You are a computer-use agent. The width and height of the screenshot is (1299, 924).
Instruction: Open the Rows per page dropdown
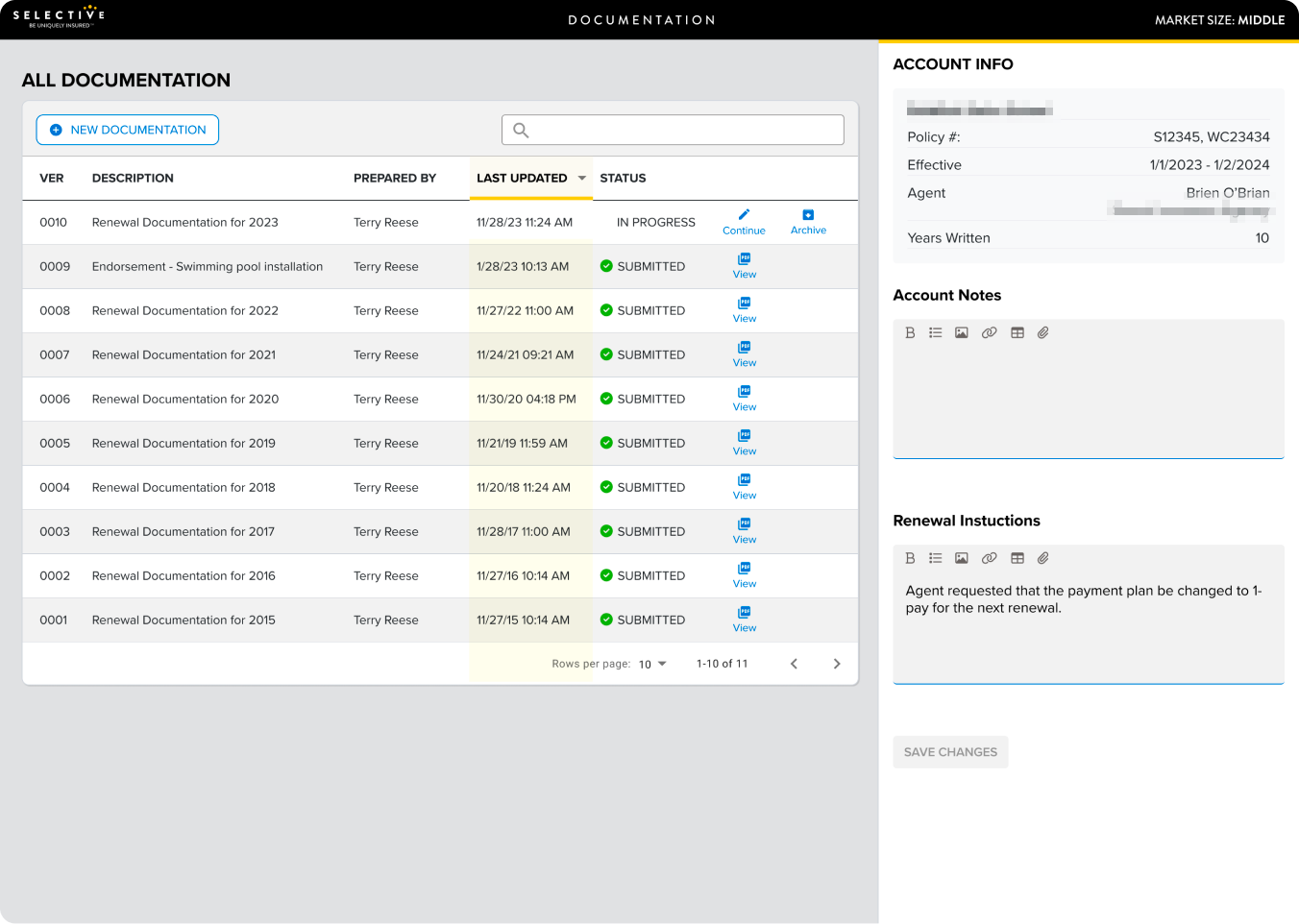(652, 664)
